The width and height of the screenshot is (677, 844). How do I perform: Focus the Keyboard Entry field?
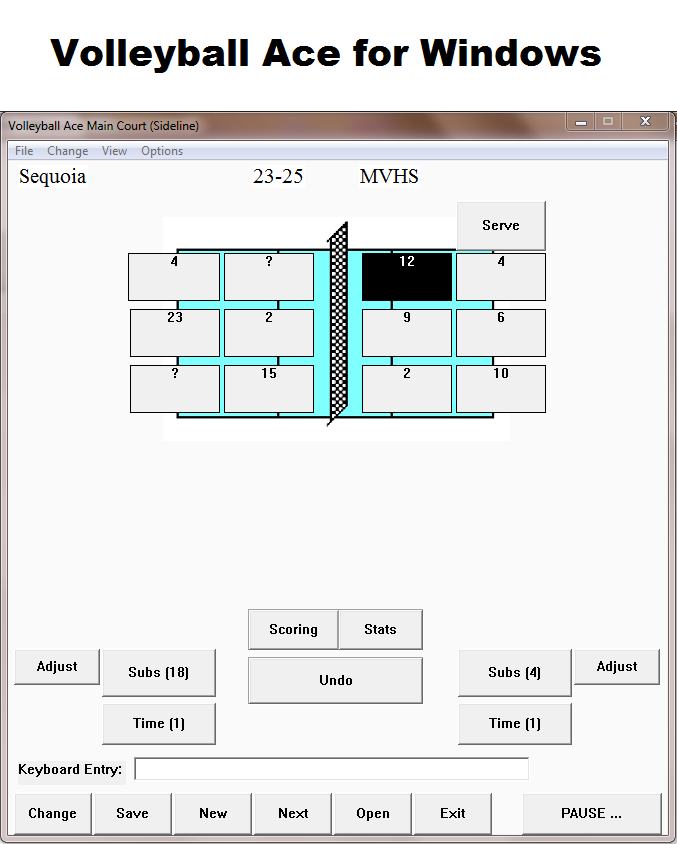coord(332,769)
